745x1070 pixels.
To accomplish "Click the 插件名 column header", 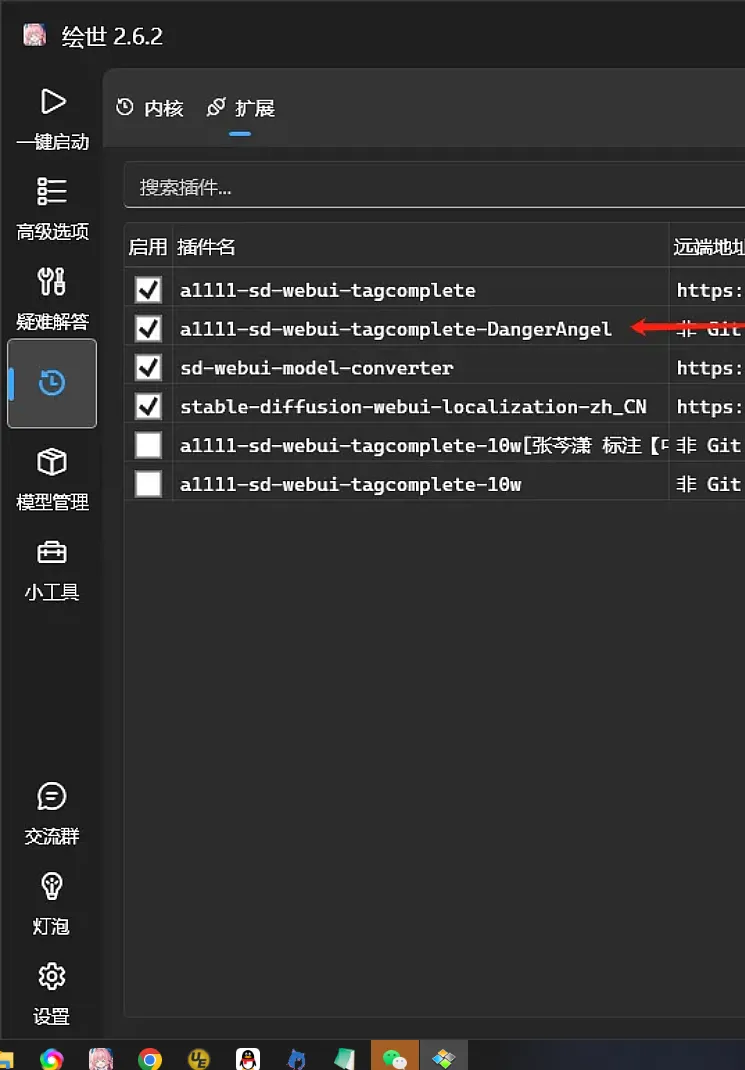I will [207, 247].
